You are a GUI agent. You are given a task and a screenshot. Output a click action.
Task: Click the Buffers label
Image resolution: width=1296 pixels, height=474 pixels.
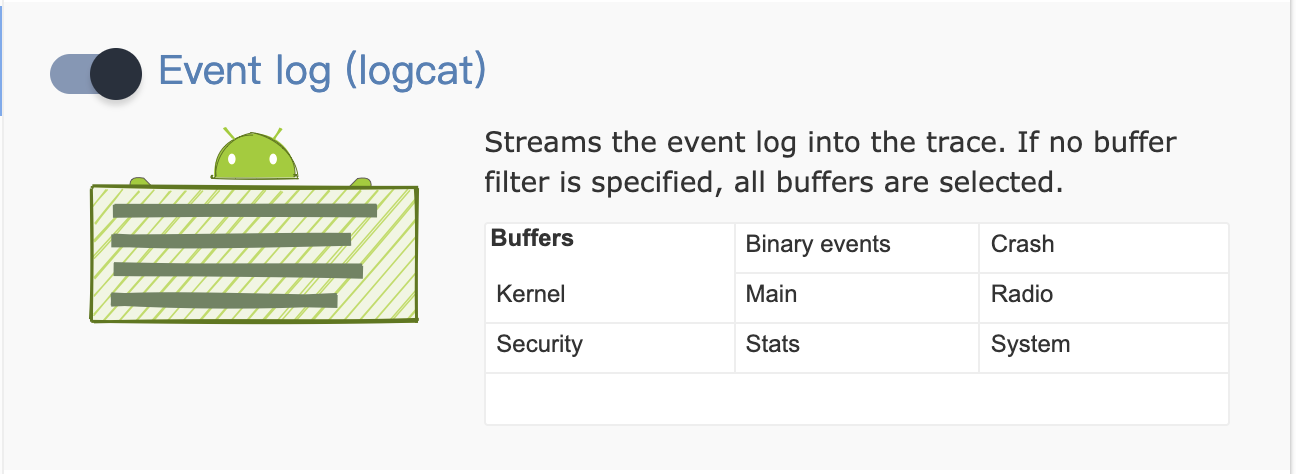pyautogui.click(x=532, y=239)
